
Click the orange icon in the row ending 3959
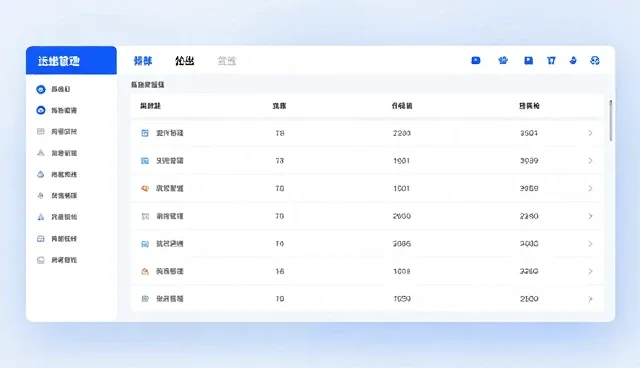coord(145,188)
